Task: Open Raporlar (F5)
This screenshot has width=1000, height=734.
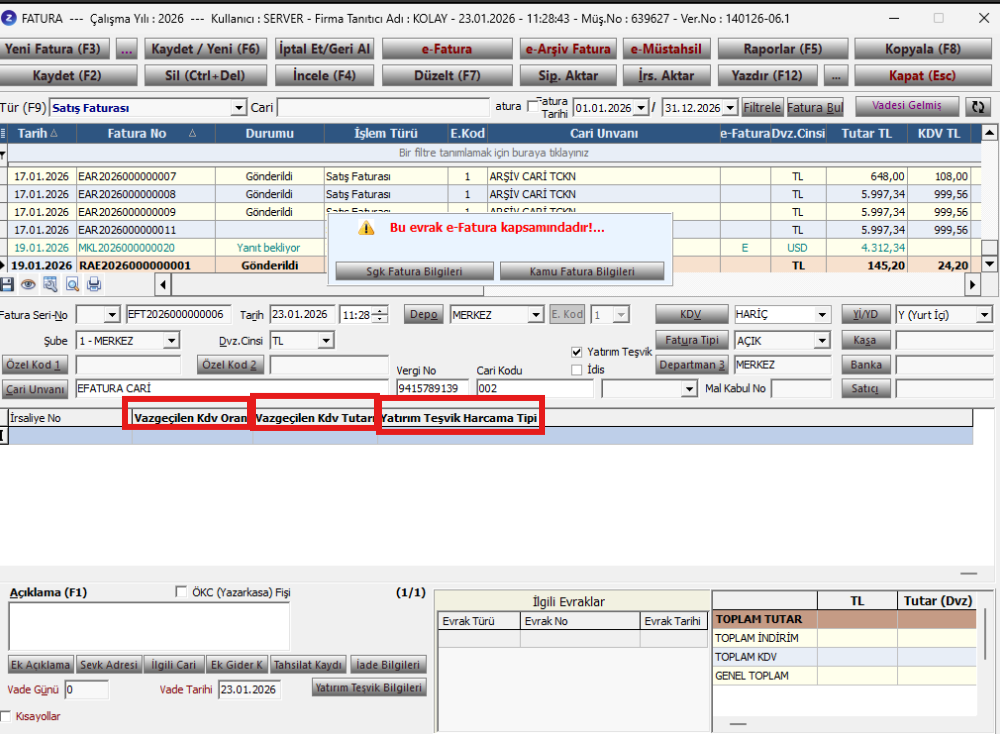Action: click(783, 49)
